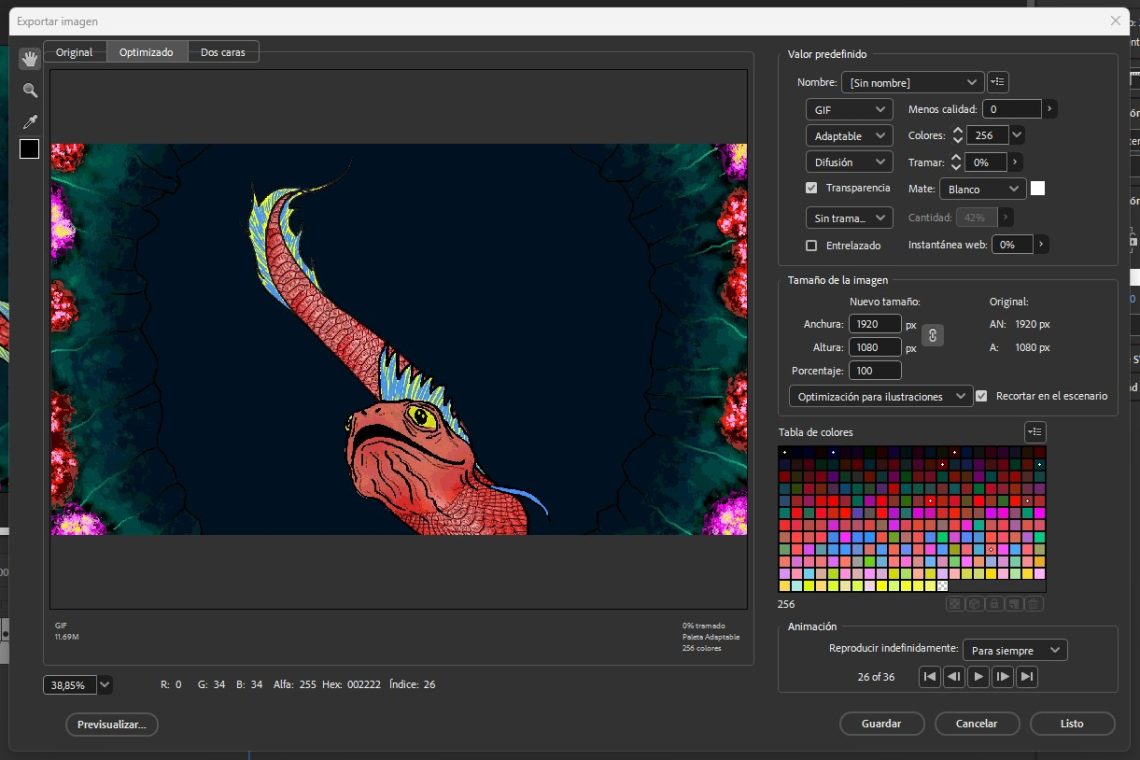Click the Guardar button
The width and height of the screenshot is (1140, 760).
pos(881,723)
